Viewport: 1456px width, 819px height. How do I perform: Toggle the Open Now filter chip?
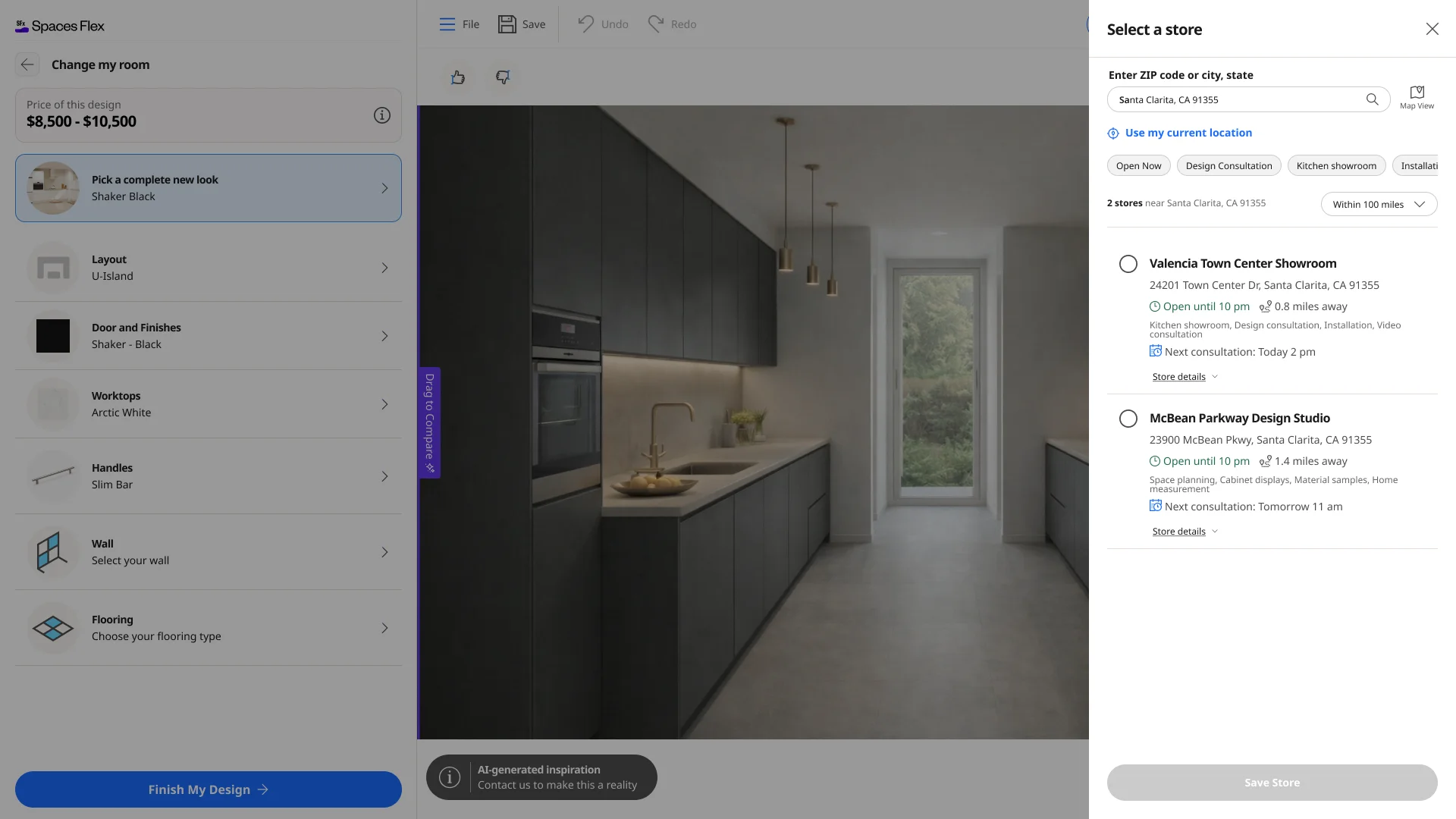(x=1138, y=166)
